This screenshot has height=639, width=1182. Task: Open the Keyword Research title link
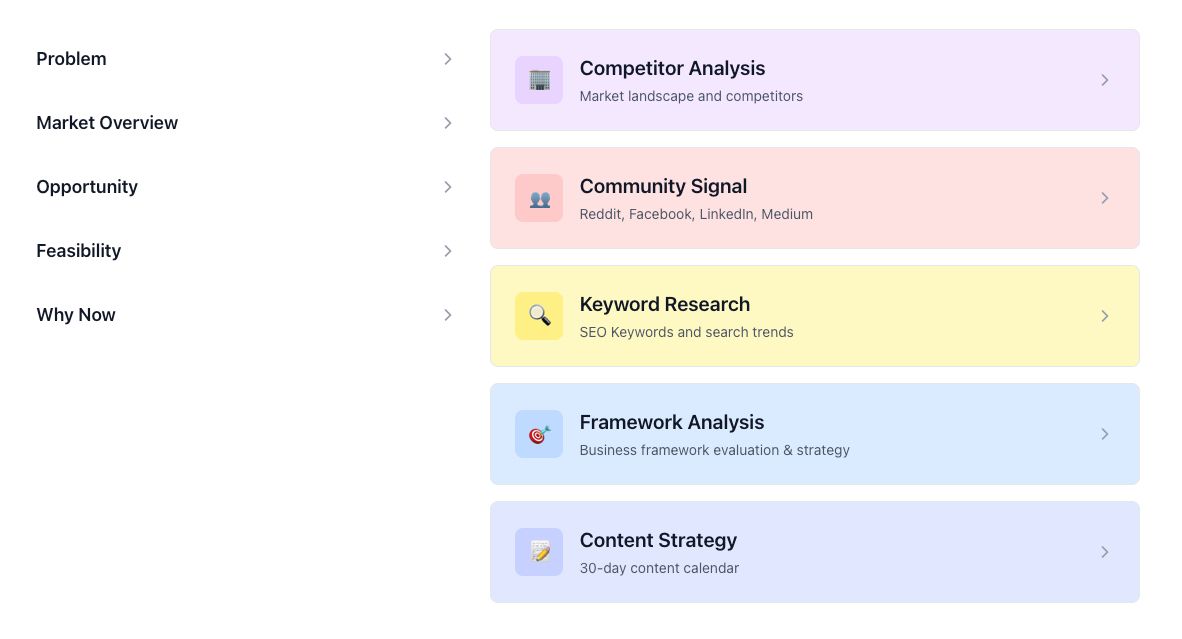coord(665,304)
